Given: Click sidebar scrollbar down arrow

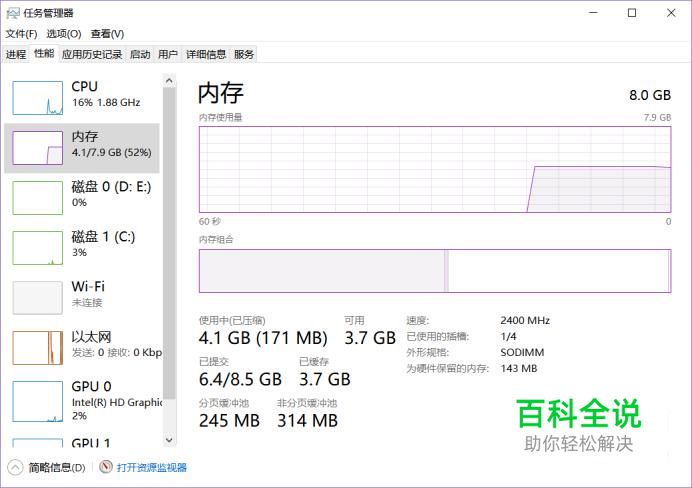Looking at the screenshot, I should pyautogui.click(x=169, y=440).
